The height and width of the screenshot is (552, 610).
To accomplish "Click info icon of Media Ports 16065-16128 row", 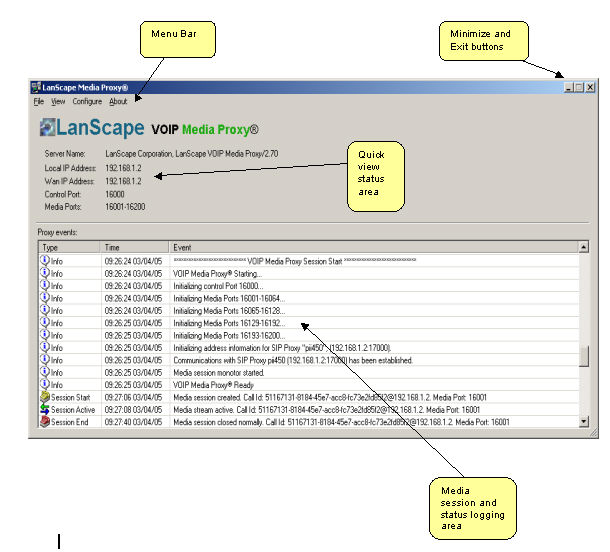I will click(x=45, y=310).
